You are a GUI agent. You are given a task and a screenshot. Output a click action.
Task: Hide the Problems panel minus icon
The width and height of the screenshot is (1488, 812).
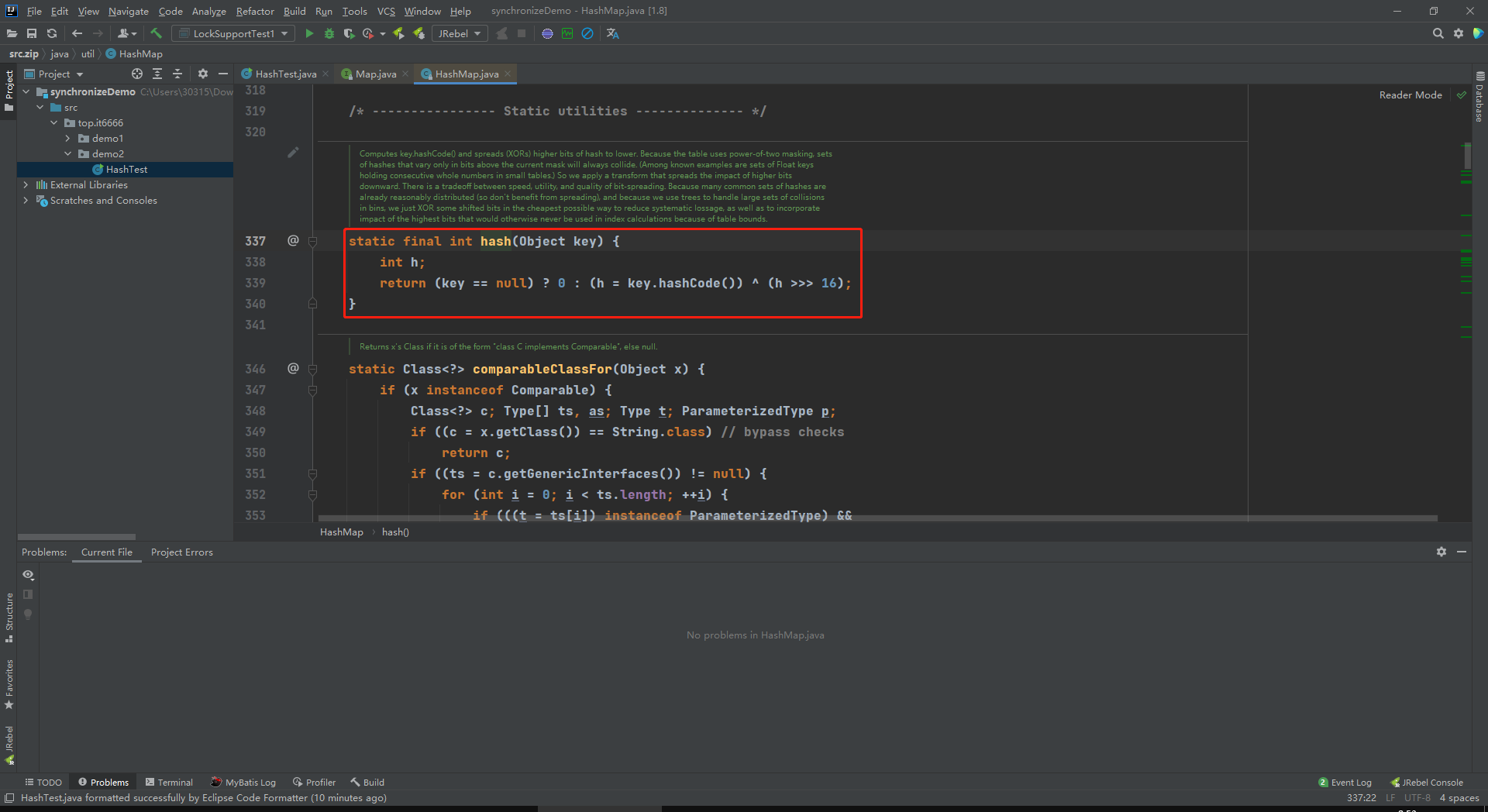(1462, 552)
